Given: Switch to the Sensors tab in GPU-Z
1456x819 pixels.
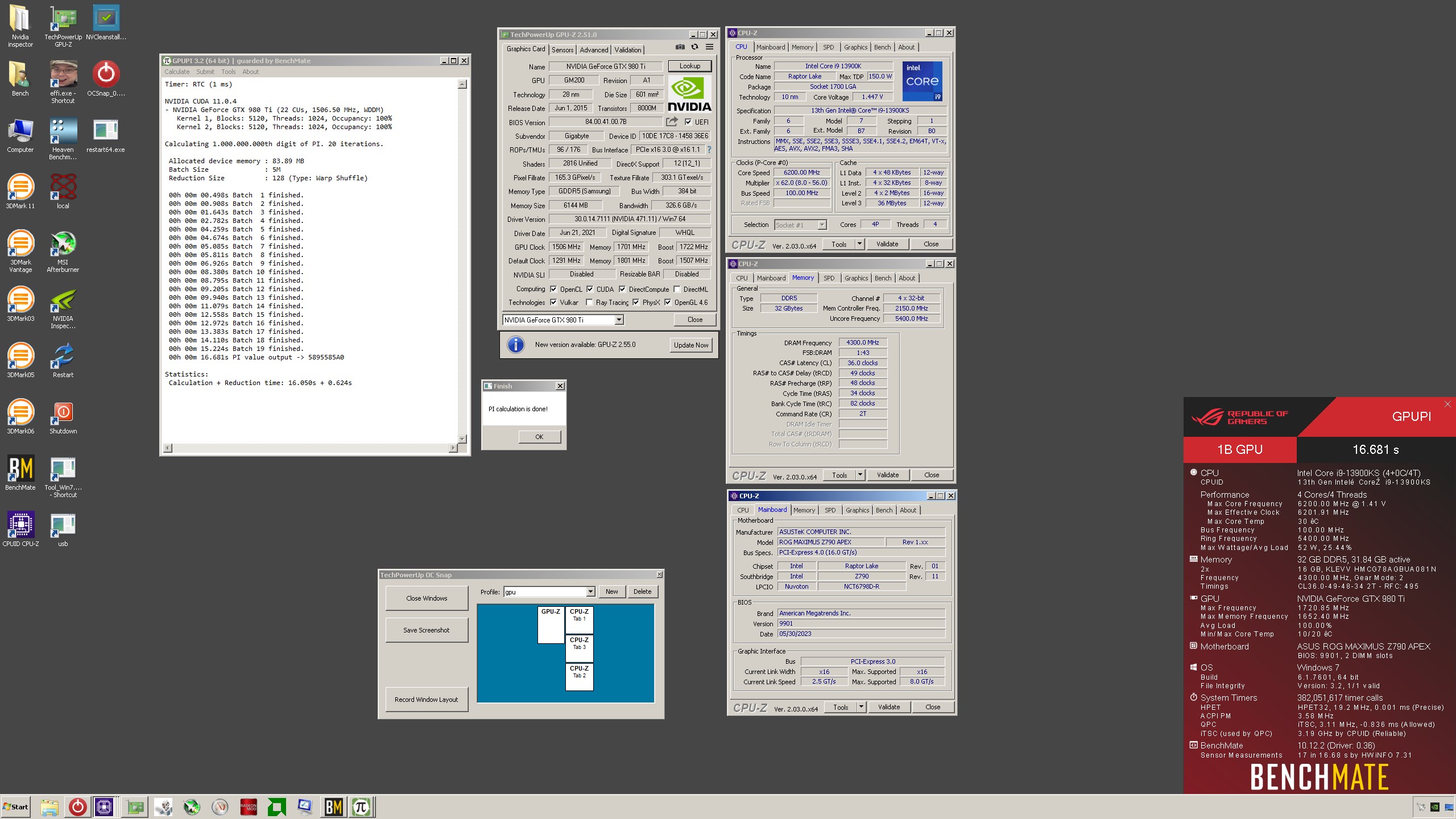Looking at the screenshot, I should coord(562,49).
